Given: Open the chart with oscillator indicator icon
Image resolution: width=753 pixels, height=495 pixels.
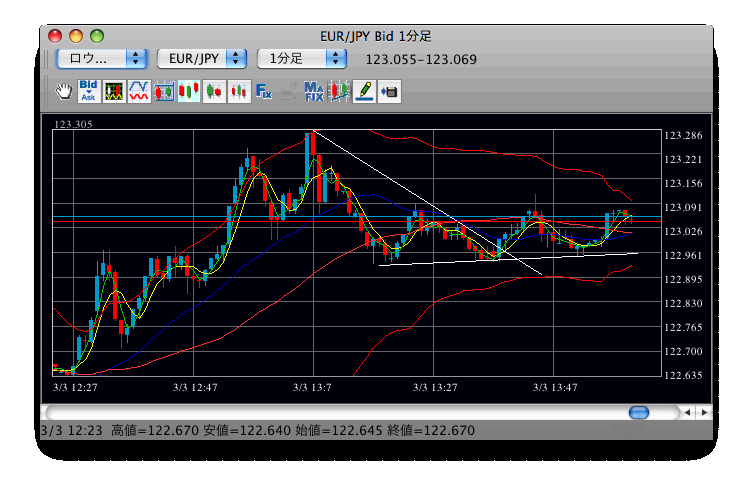Looking at the screenshot, I should tap(114, 91).
